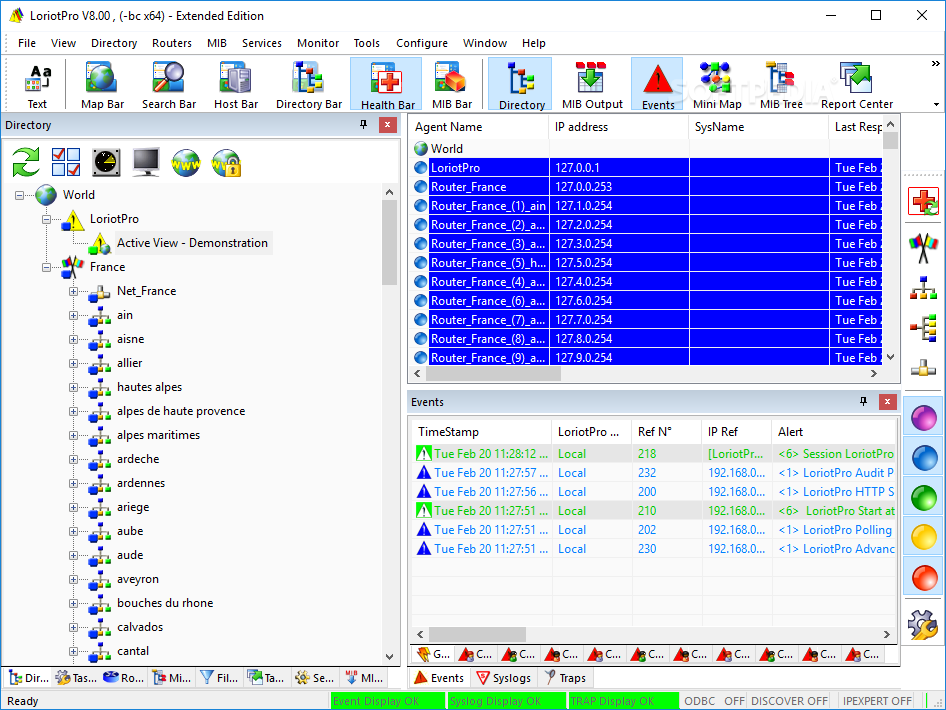Collapse the LoriotPro tree node
The height and width of the screenshot is (710, 946).
[46, 219]
